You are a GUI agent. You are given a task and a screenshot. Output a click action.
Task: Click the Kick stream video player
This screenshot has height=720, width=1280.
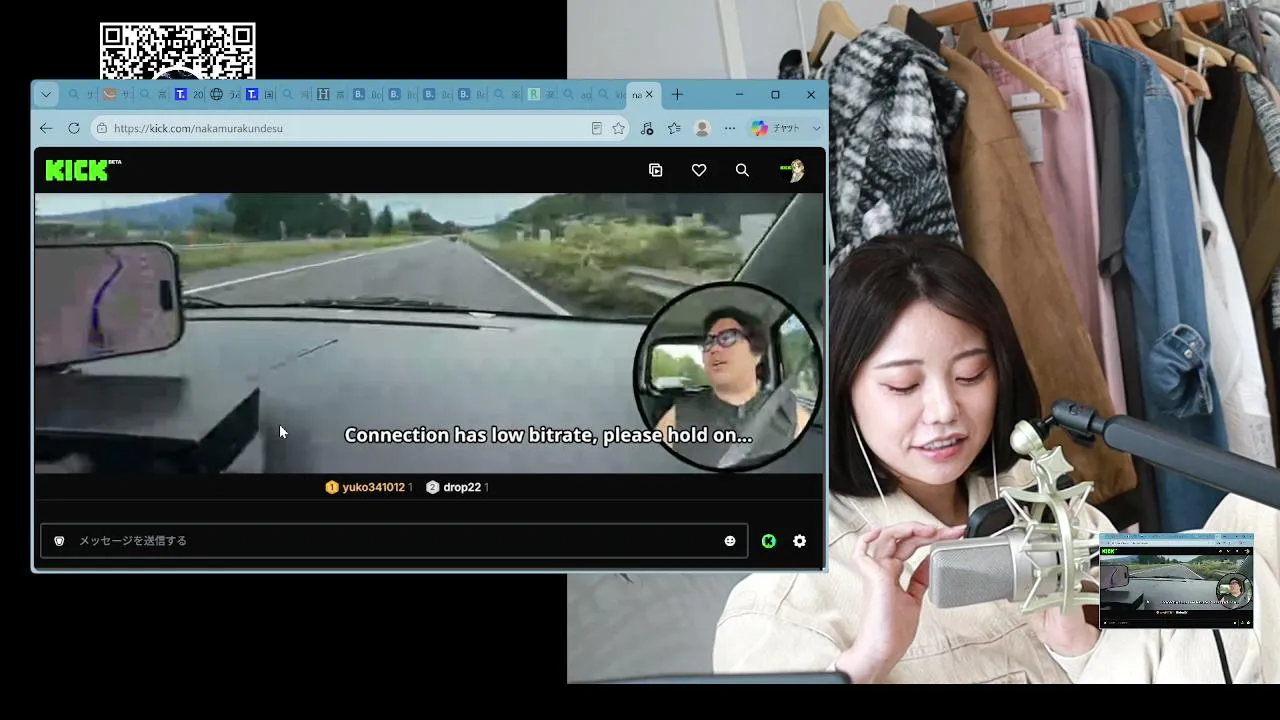pos(430,333)
